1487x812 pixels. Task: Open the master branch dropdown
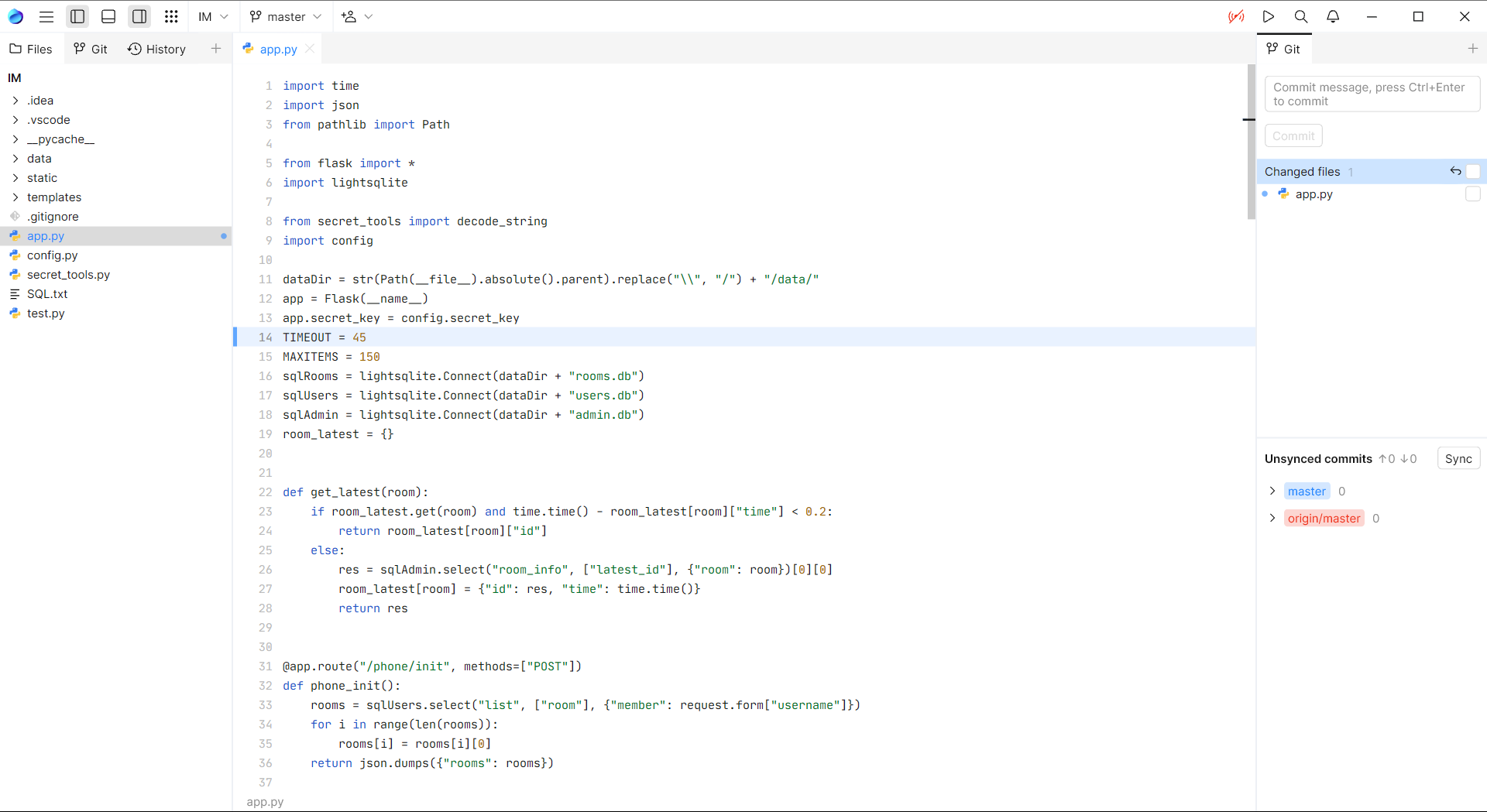285,16
